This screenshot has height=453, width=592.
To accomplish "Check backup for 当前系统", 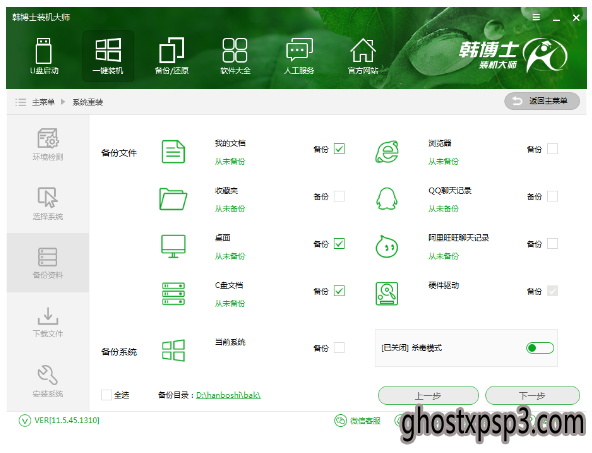I will [339, 347].
